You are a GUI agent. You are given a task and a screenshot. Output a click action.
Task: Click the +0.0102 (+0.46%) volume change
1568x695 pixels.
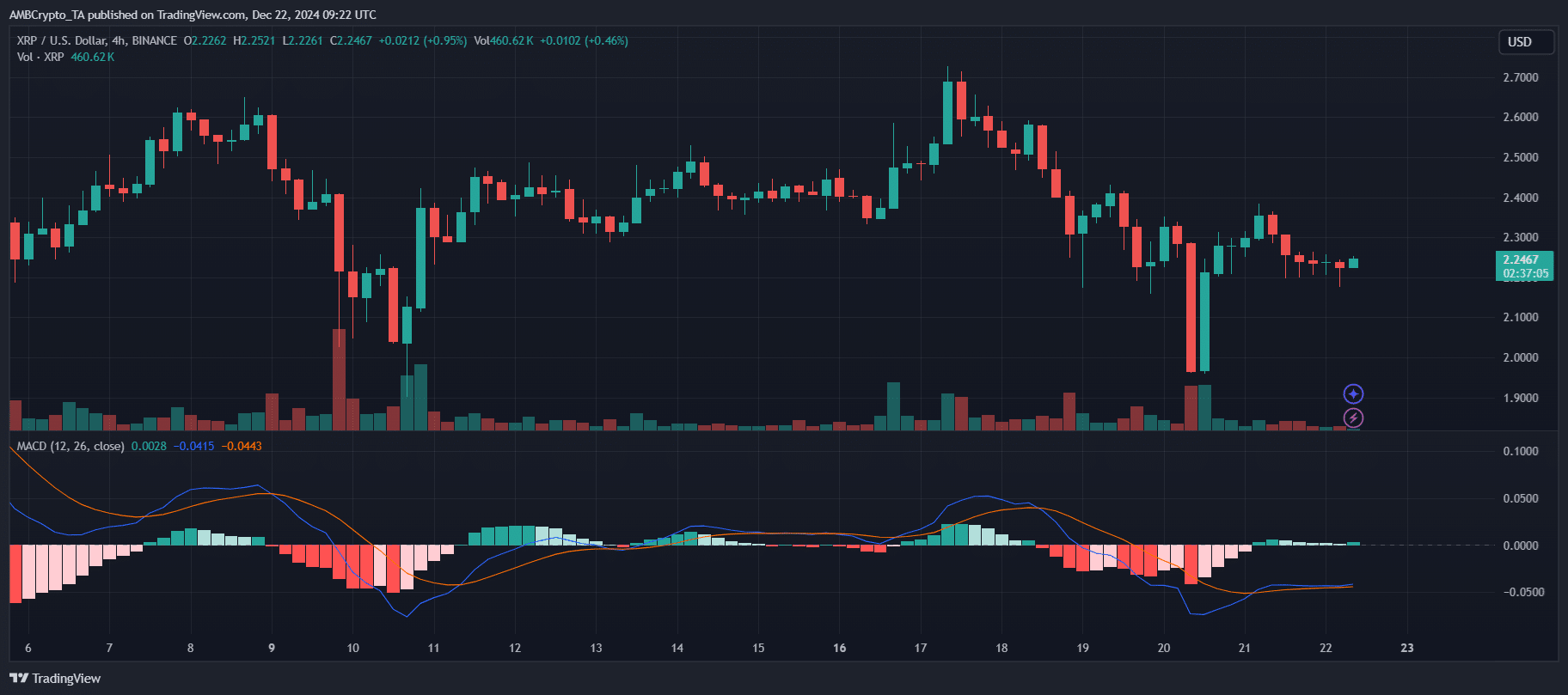[x=584, y=40]
